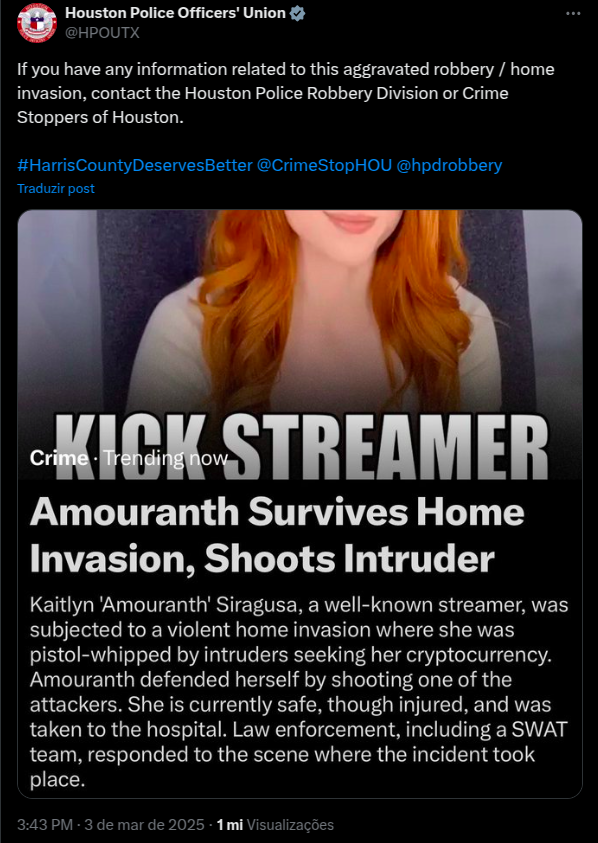Open the three-dot more options menu
The height and width of the screenshot is (843, 598).
click(x=573, y=13)
